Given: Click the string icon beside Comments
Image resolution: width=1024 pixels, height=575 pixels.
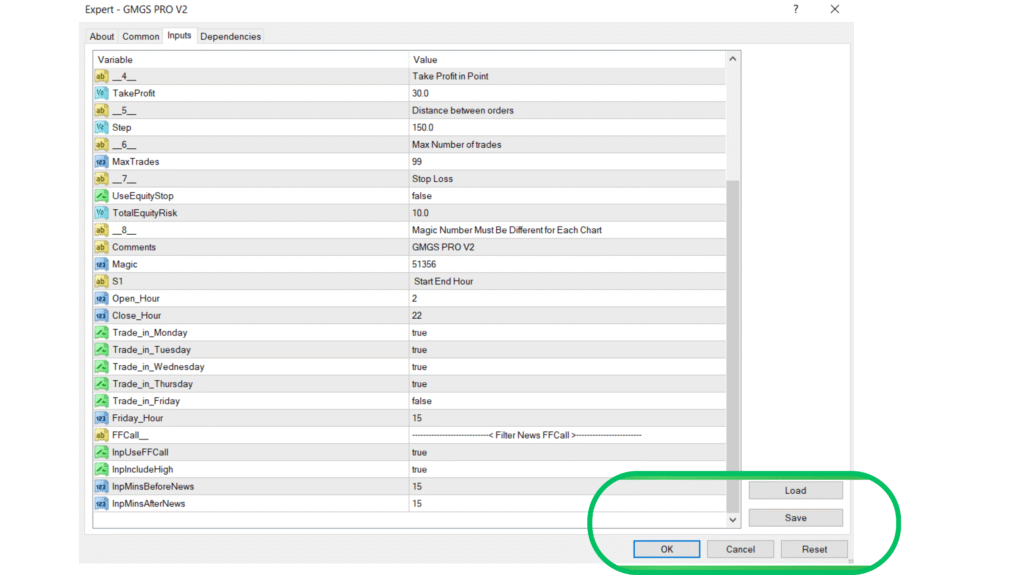Looking at the screenshot, I should point(101,247).
